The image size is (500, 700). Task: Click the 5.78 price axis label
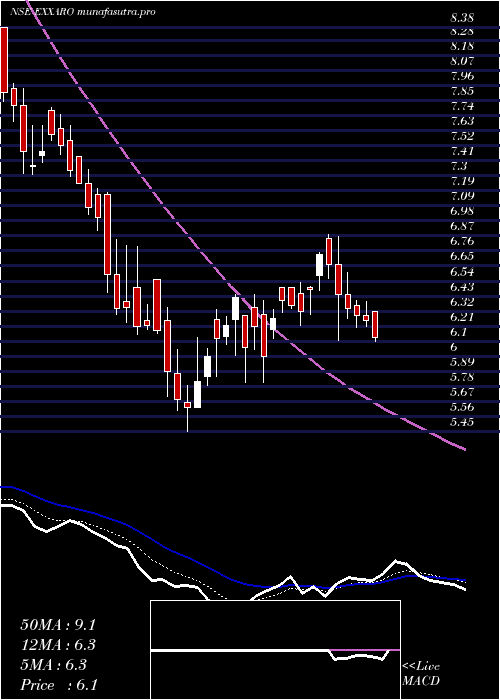pos(462,377)
